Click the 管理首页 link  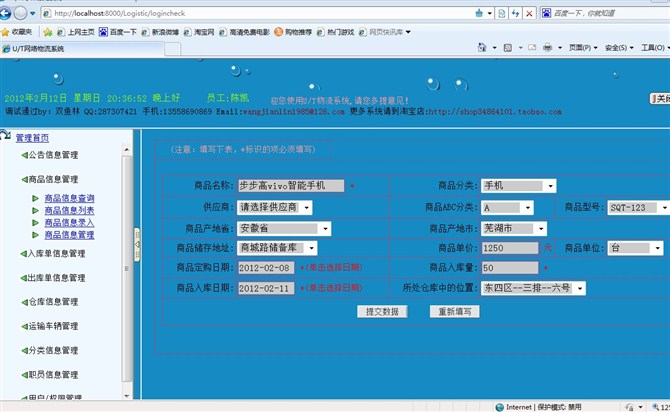pos(32,138)
